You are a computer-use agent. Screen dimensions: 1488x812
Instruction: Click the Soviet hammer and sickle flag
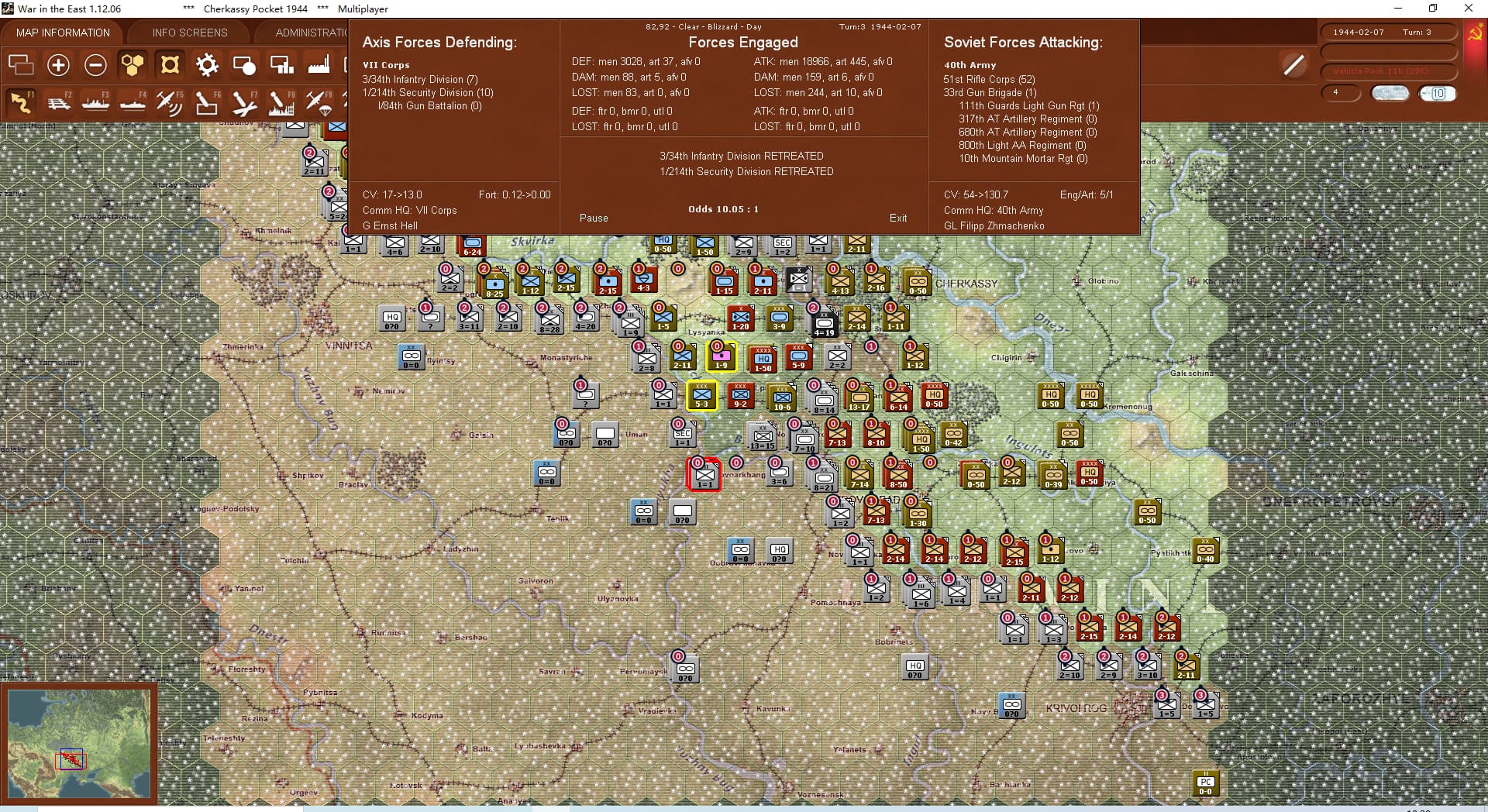click(1475, 34)
